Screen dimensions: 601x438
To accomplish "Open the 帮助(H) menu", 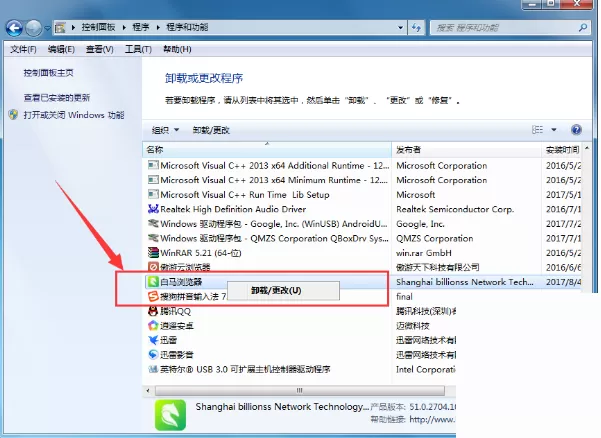I will pos(177,49).
